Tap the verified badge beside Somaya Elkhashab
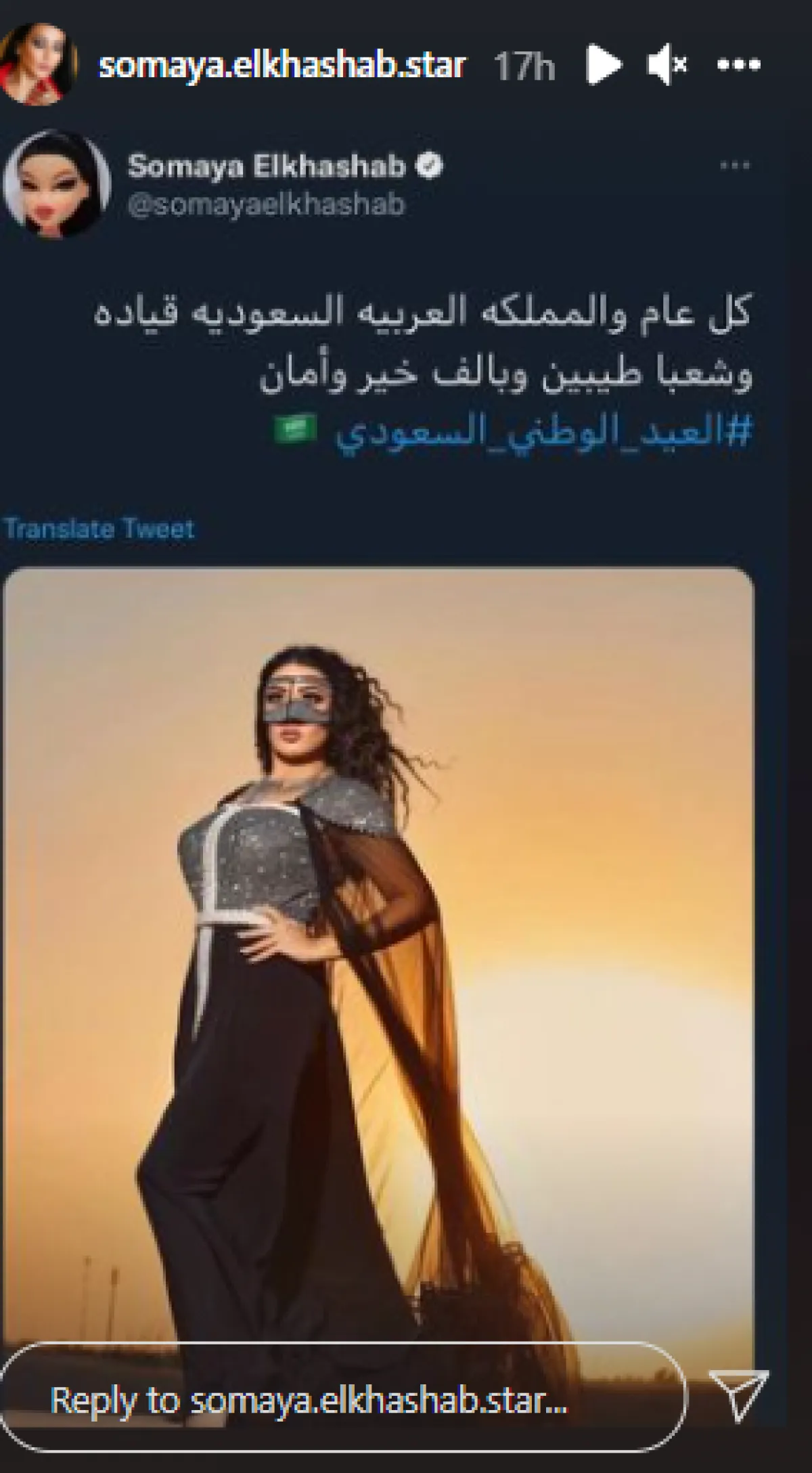The width and height of the screenshot is (812, 1473). coord(429,165)
